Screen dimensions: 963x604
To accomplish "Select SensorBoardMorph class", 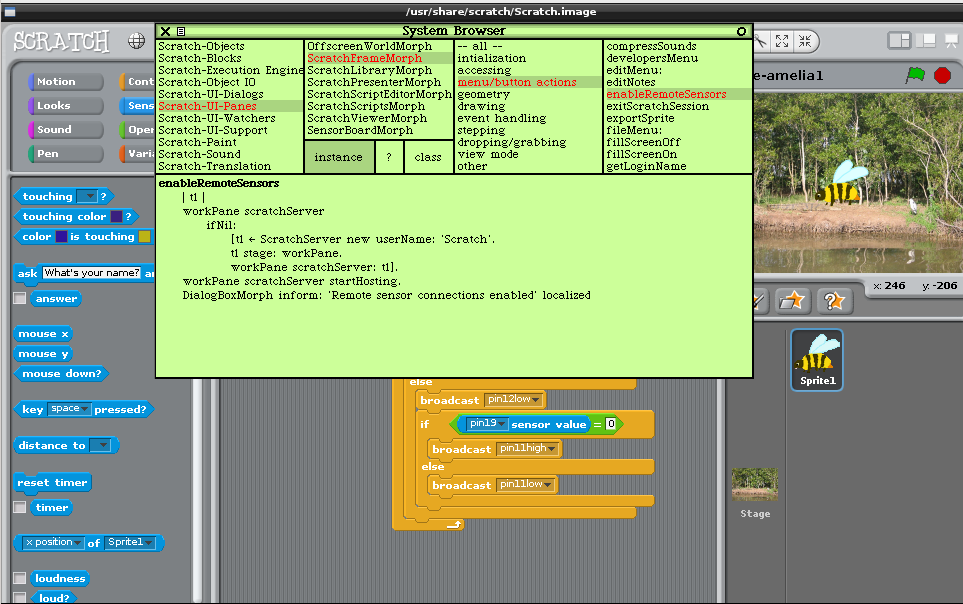I will tap(360, 130).
